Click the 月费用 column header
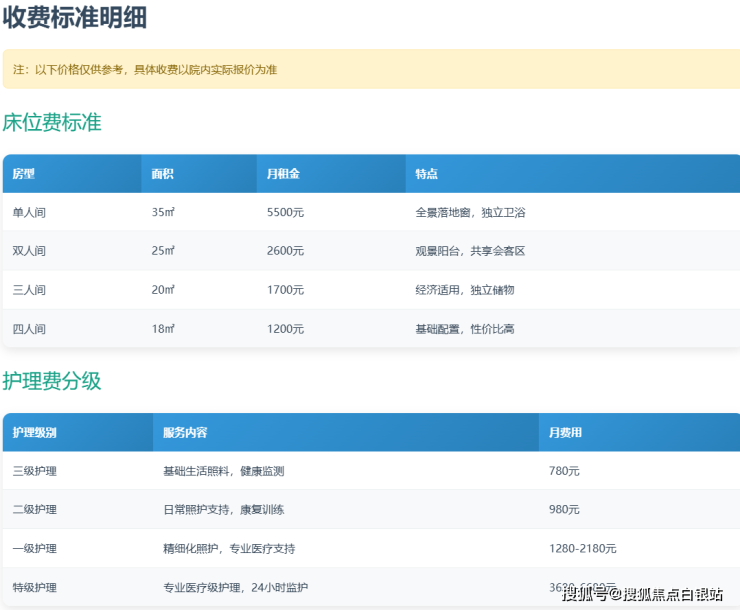The image size is (740, 610). 566,433
